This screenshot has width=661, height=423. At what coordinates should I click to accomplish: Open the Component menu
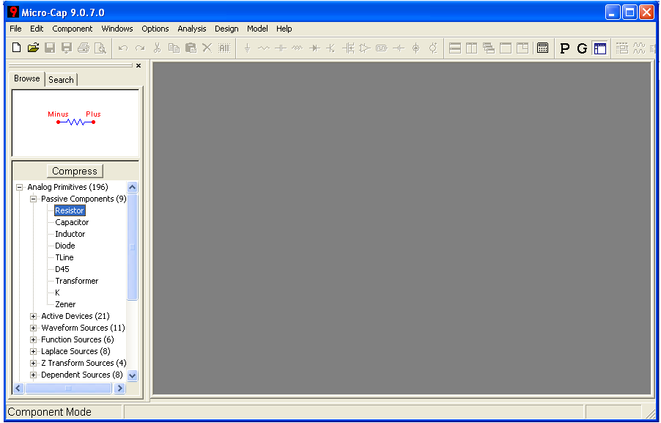click(x=72, y=29)
